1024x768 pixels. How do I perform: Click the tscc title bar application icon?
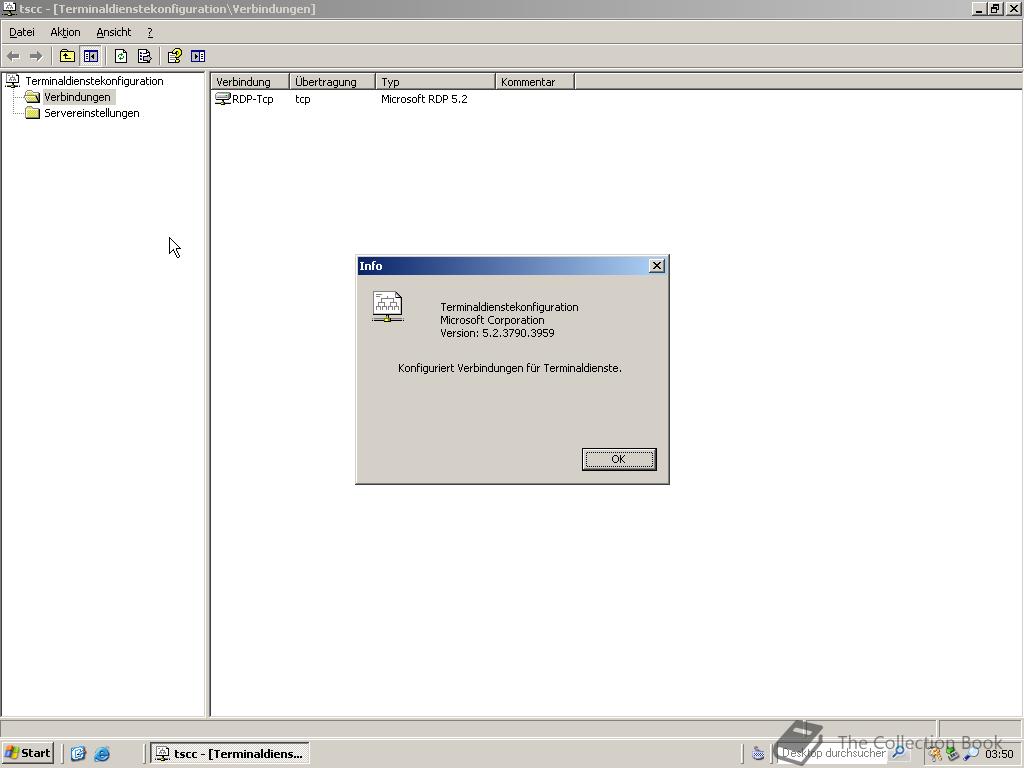8,8
